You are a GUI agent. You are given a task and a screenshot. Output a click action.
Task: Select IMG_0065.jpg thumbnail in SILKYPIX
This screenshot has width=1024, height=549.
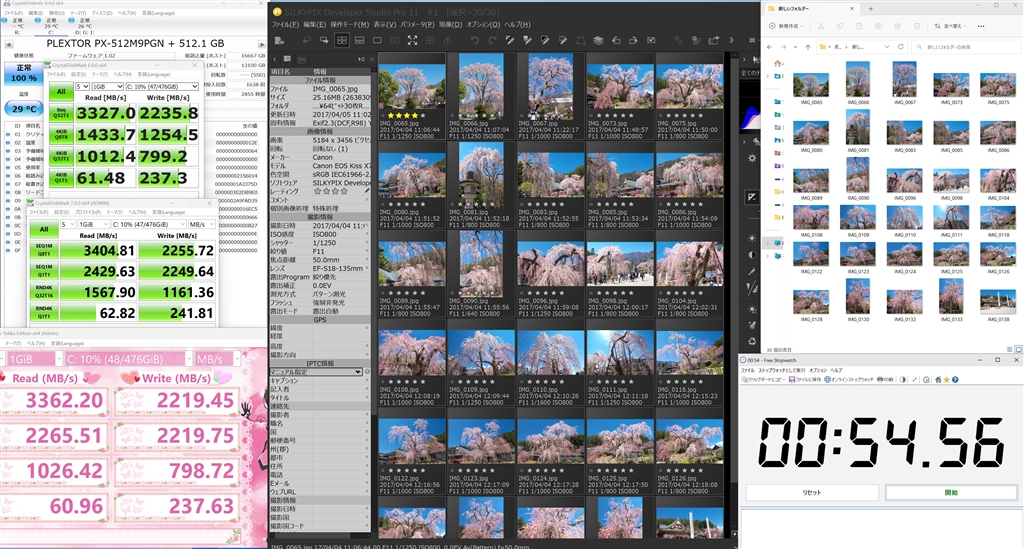tap(411, 85)
